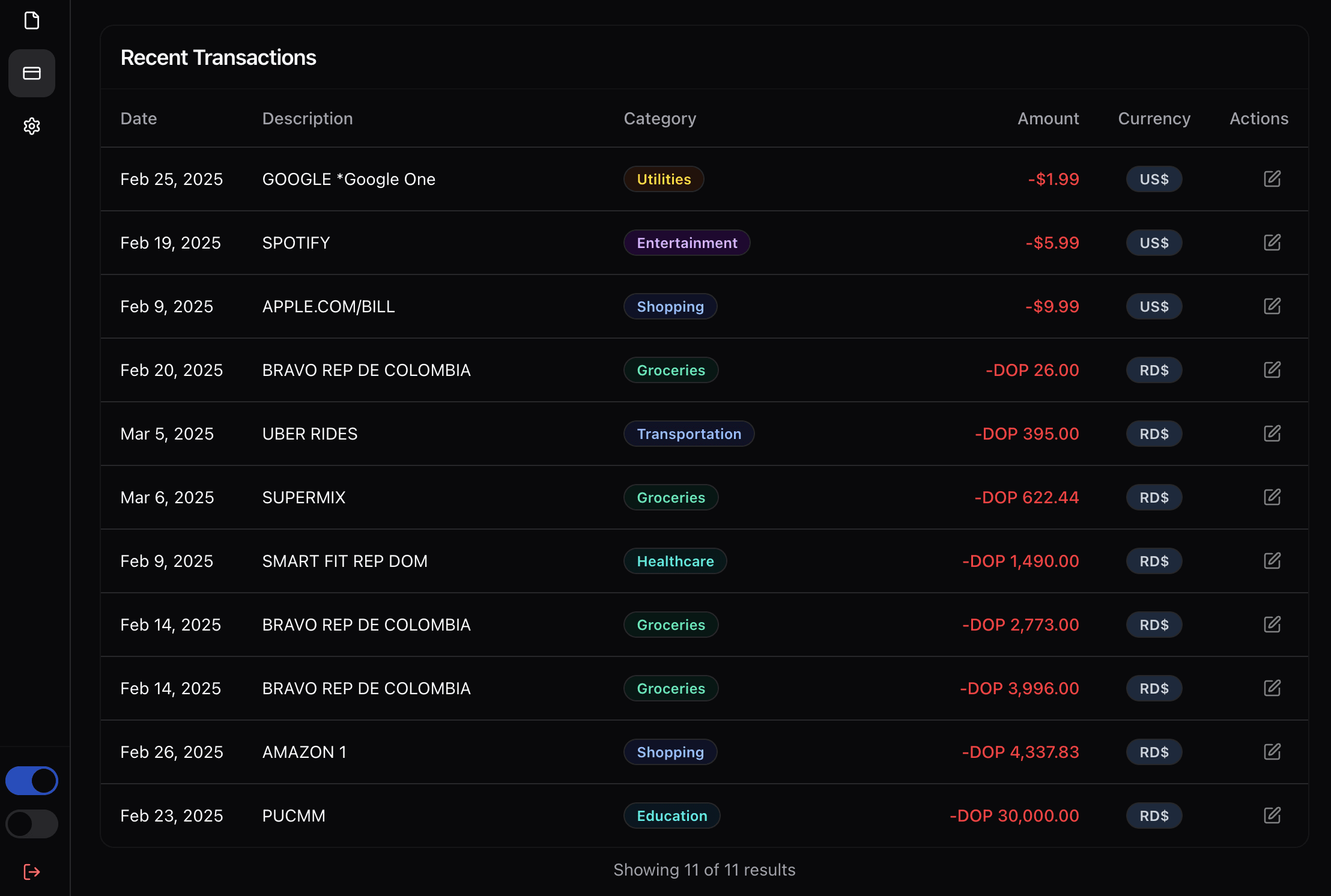Image resolution: width=1331 pixels, height=896 pixels.
Task: Select the PUCMM description text
Action: (294, 816)
